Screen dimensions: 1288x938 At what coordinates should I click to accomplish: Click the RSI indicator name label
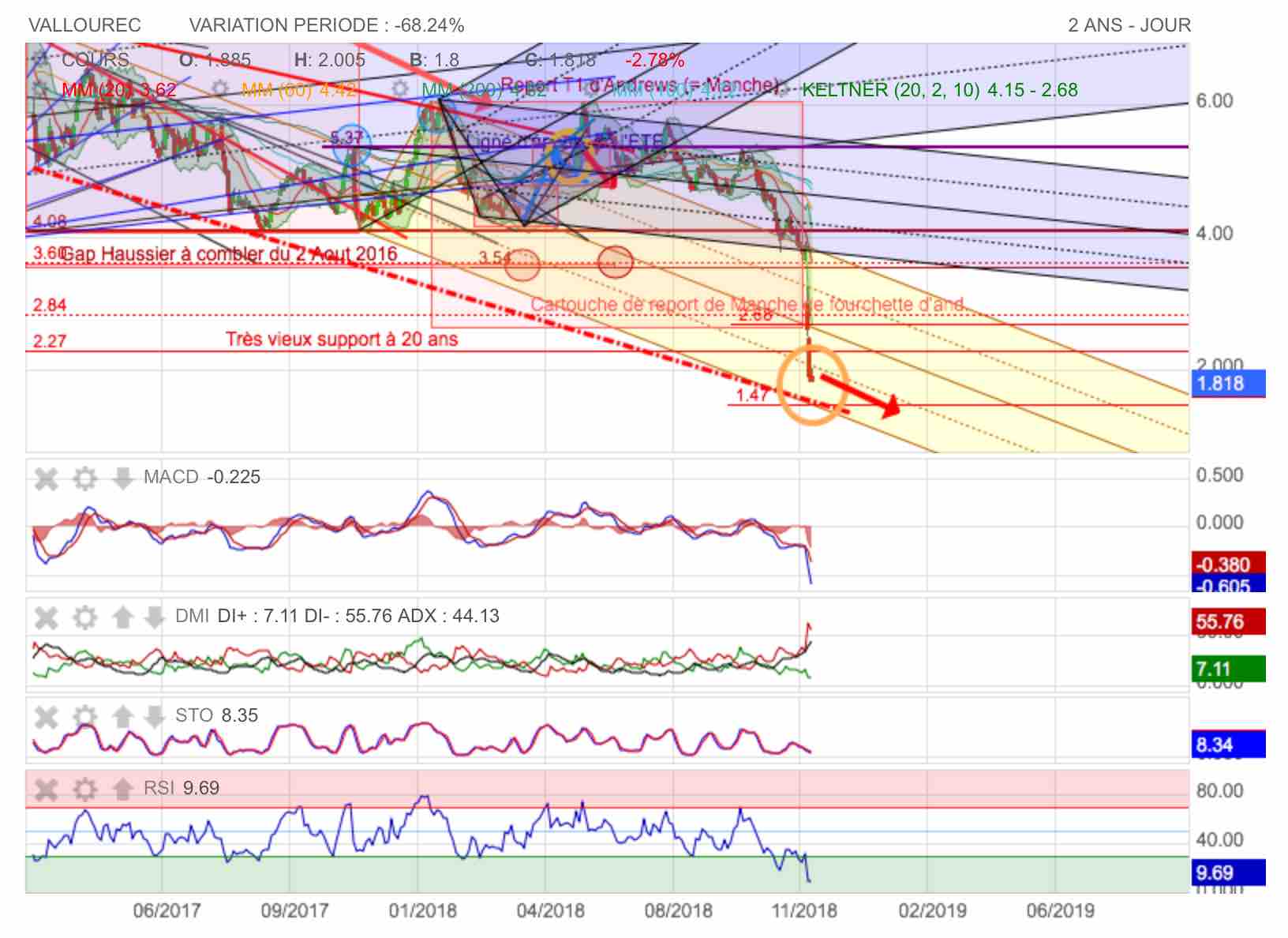click(159, 788)
